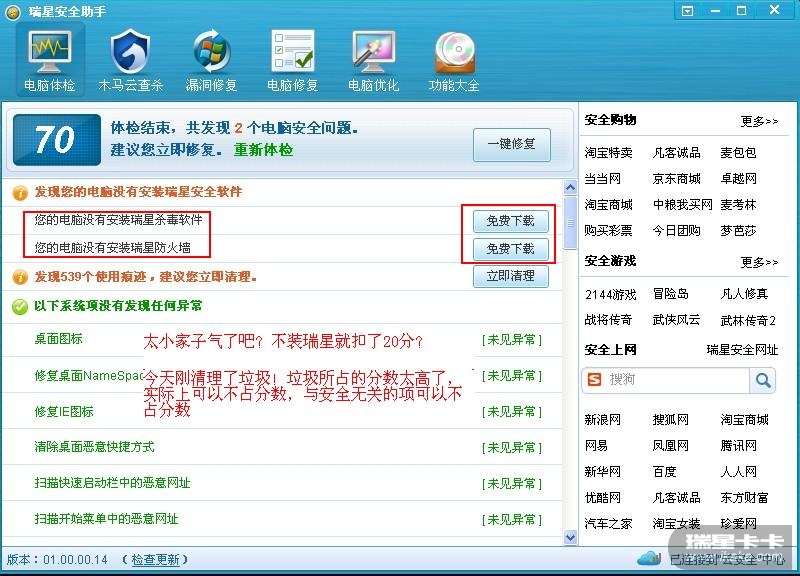
Task: Open the 淘宝特卖 shopping link
Action: (x=609, y=153)
